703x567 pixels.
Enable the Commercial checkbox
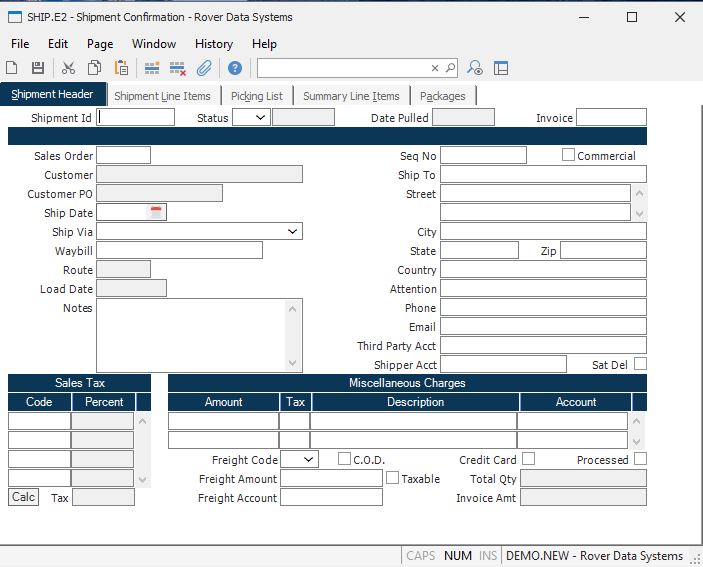(x=568, y=155)
